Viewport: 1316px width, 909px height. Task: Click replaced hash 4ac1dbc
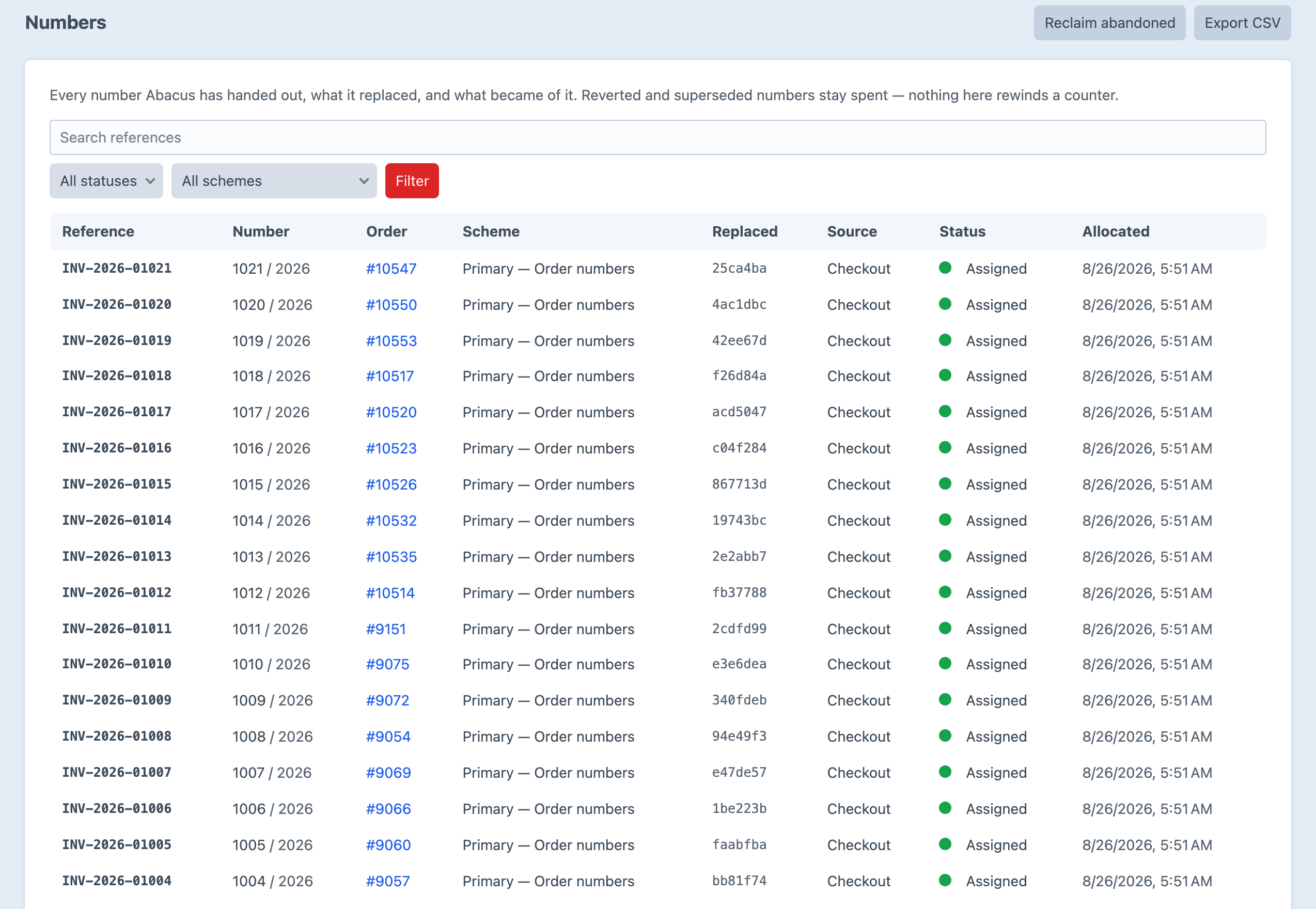click(739, 304)
